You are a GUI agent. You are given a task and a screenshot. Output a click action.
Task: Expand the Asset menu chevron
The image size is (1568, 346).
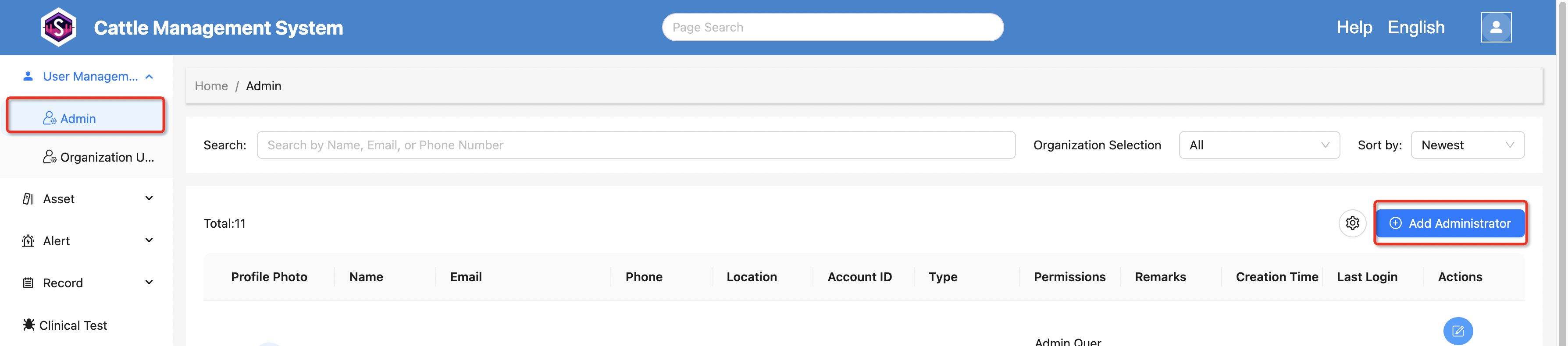(149, 198)
